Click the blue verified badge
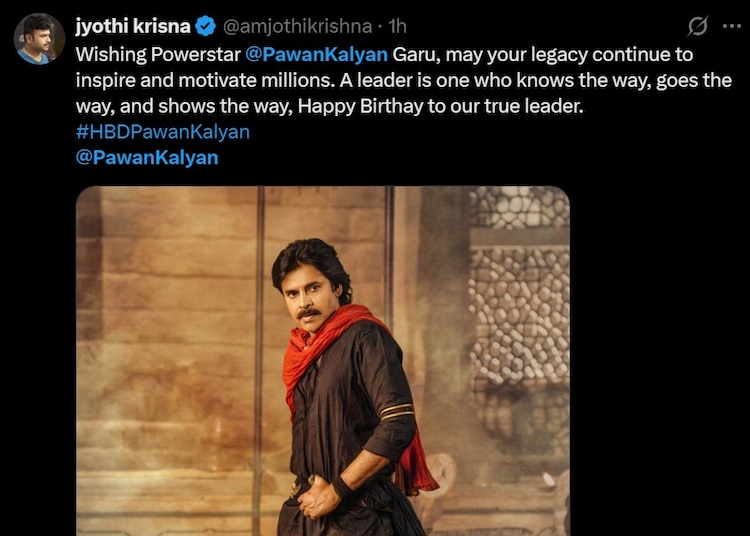The image size is (750, 536). tap(206, 26)
